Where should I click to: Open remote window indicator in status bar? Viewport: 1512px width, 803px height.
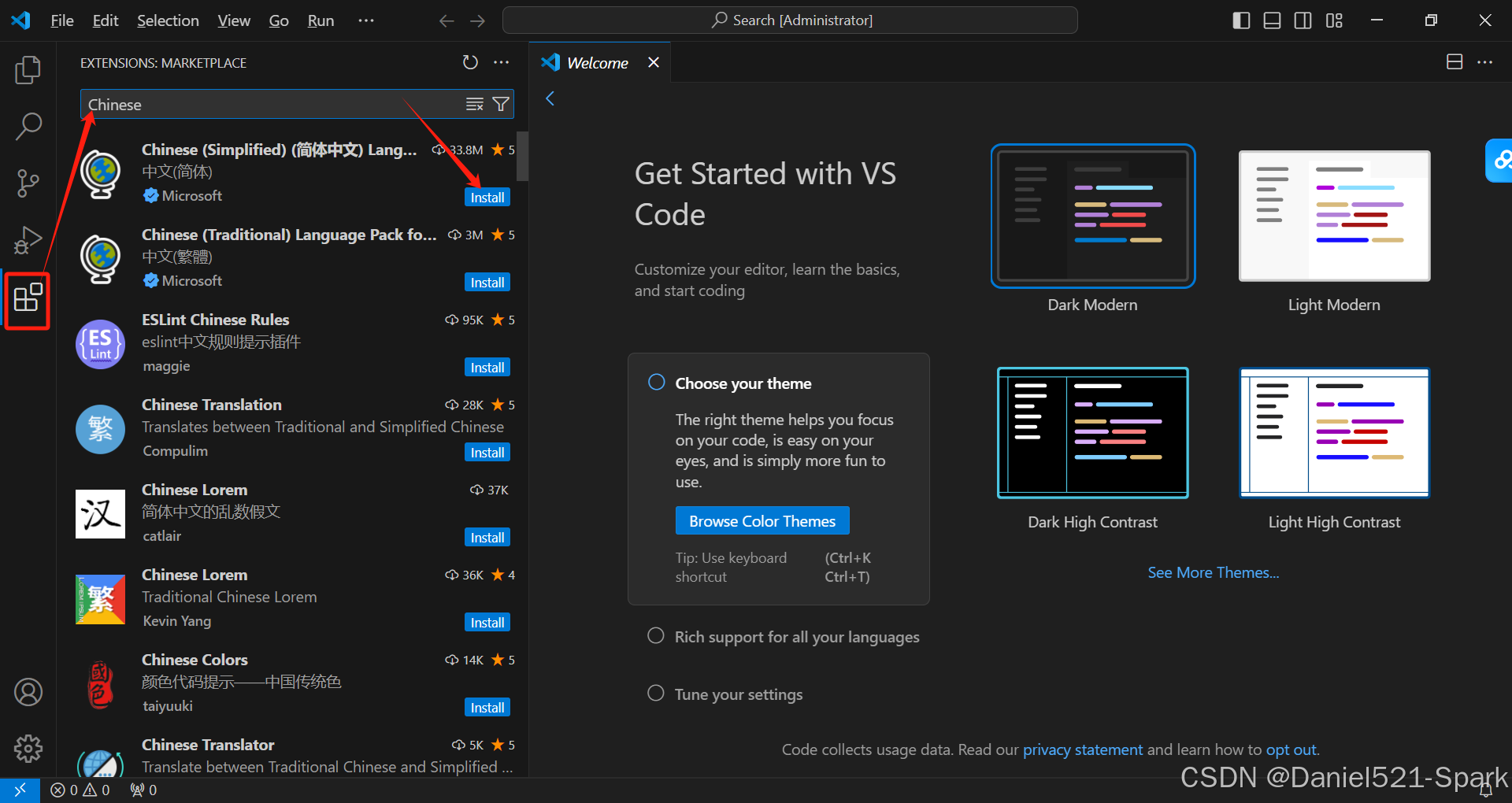point(20,790)
